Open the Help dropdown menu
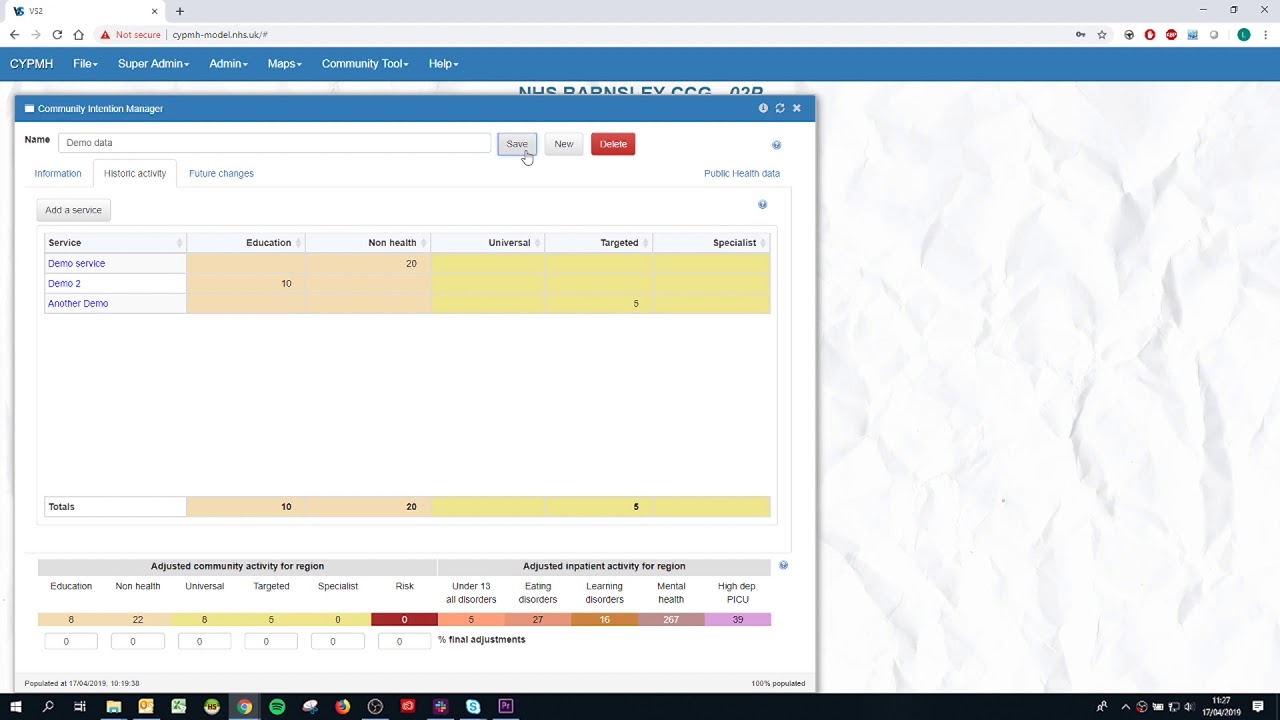1280x720 pixels. [443, 64]
